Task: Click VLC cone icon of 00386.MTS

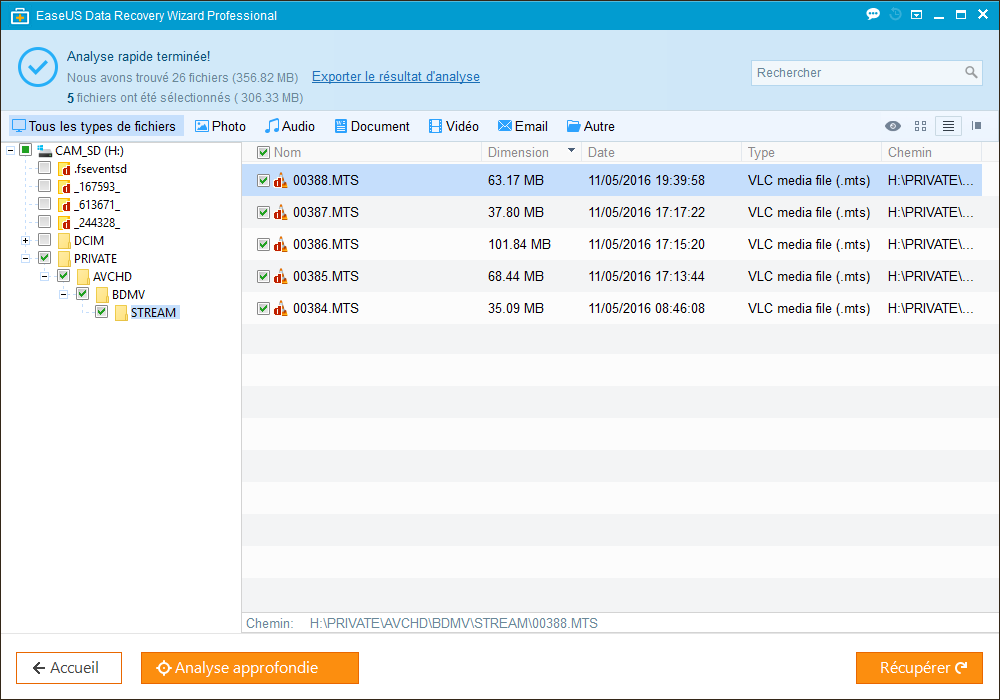Action: click(x=281, y=245)
